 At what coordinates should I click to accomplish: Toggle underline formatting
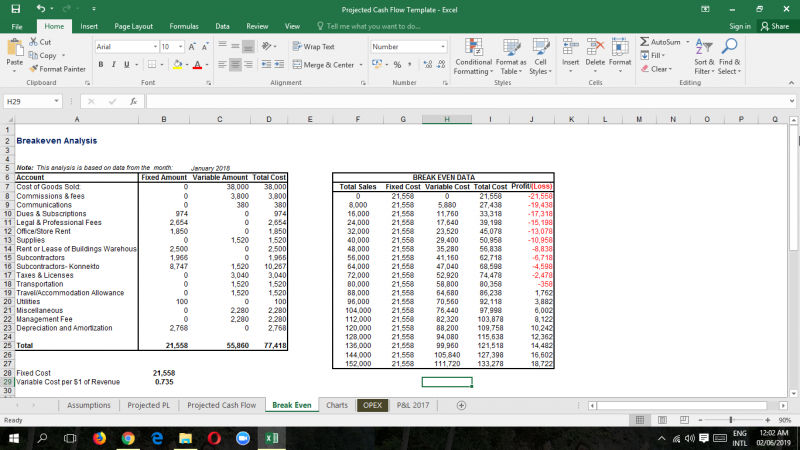(x=128, y=65)
